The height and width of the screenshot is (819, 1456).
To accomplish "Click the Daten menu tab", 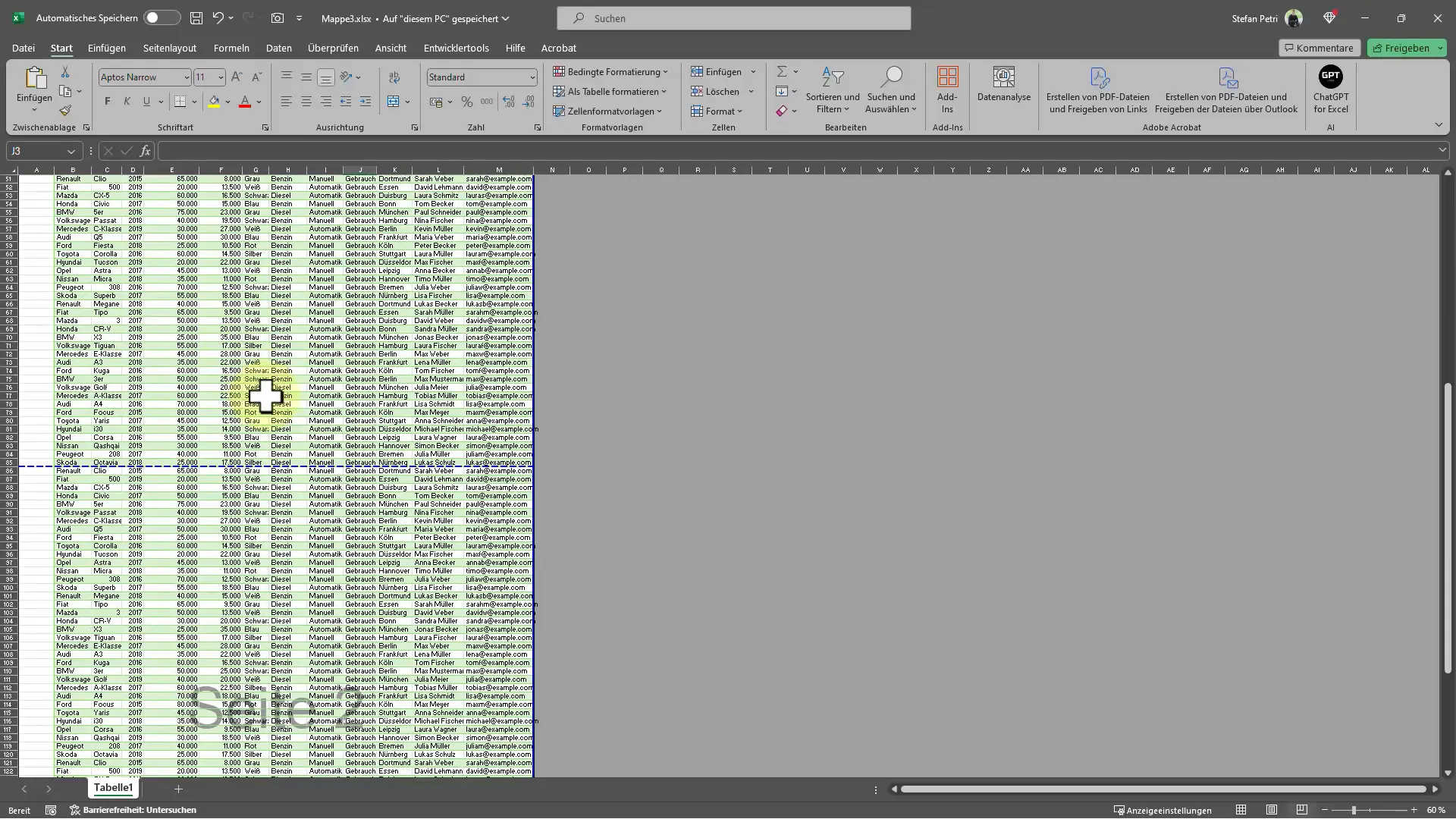I will pyautogui.click(x=279, y=48).
